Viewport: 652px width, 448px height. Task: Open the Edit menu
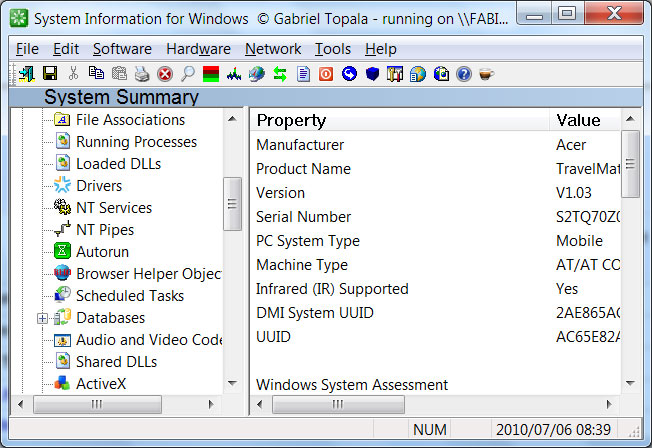pos(66,49)
